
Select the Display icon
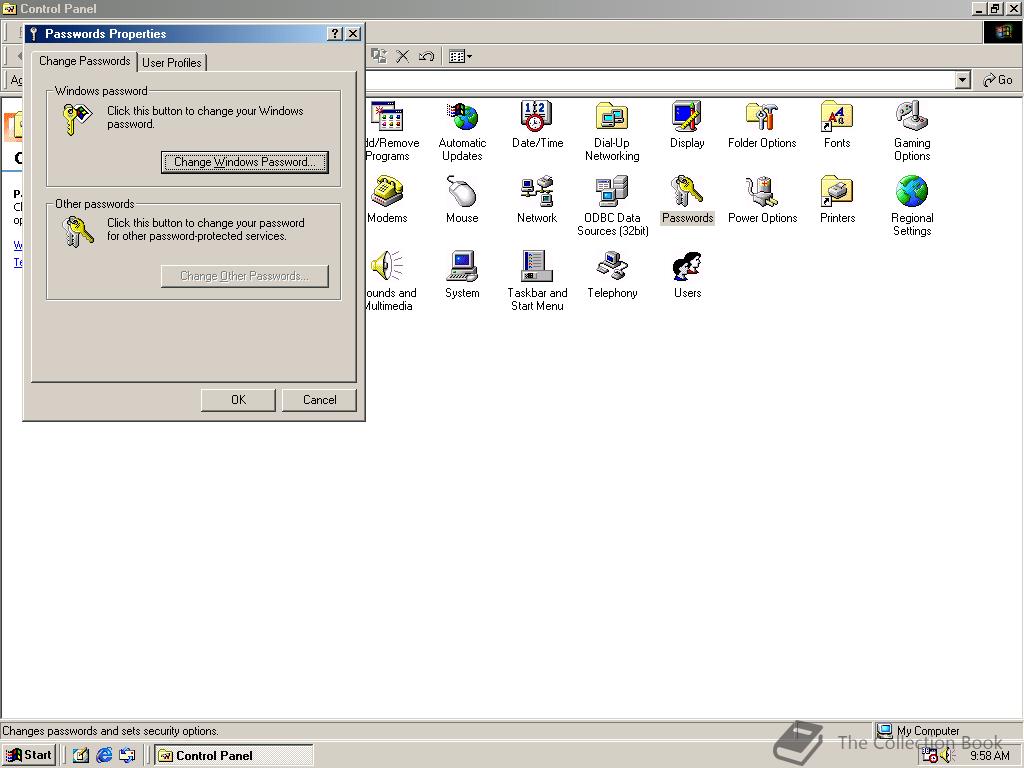[x=687, y=118]
